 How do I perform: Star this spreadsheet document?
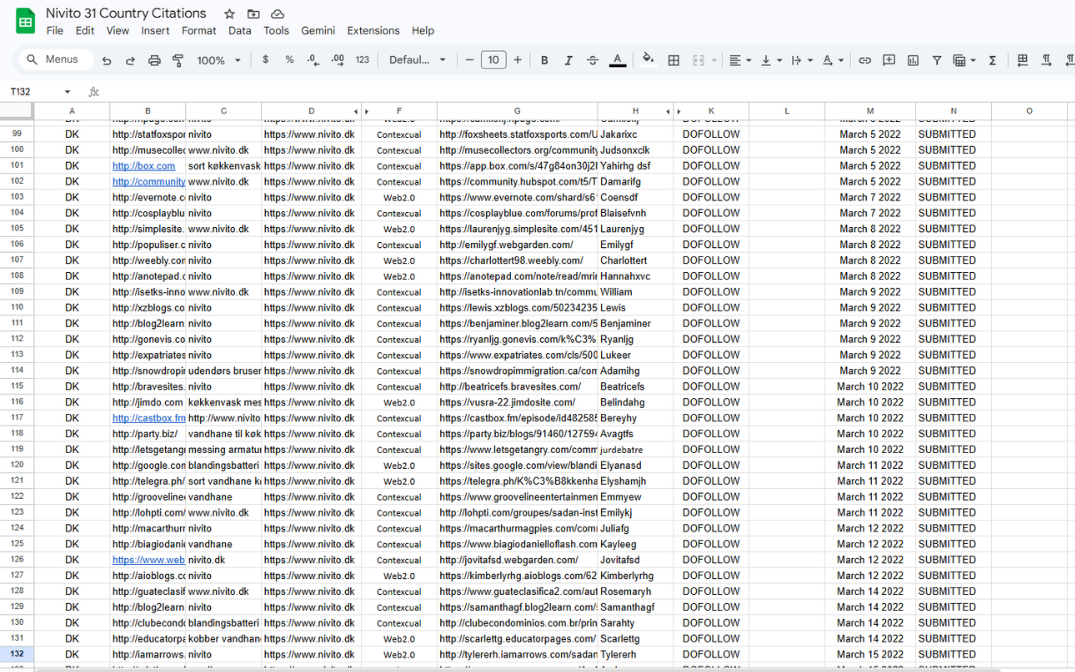pyautogui.click(x=229, y=14)
